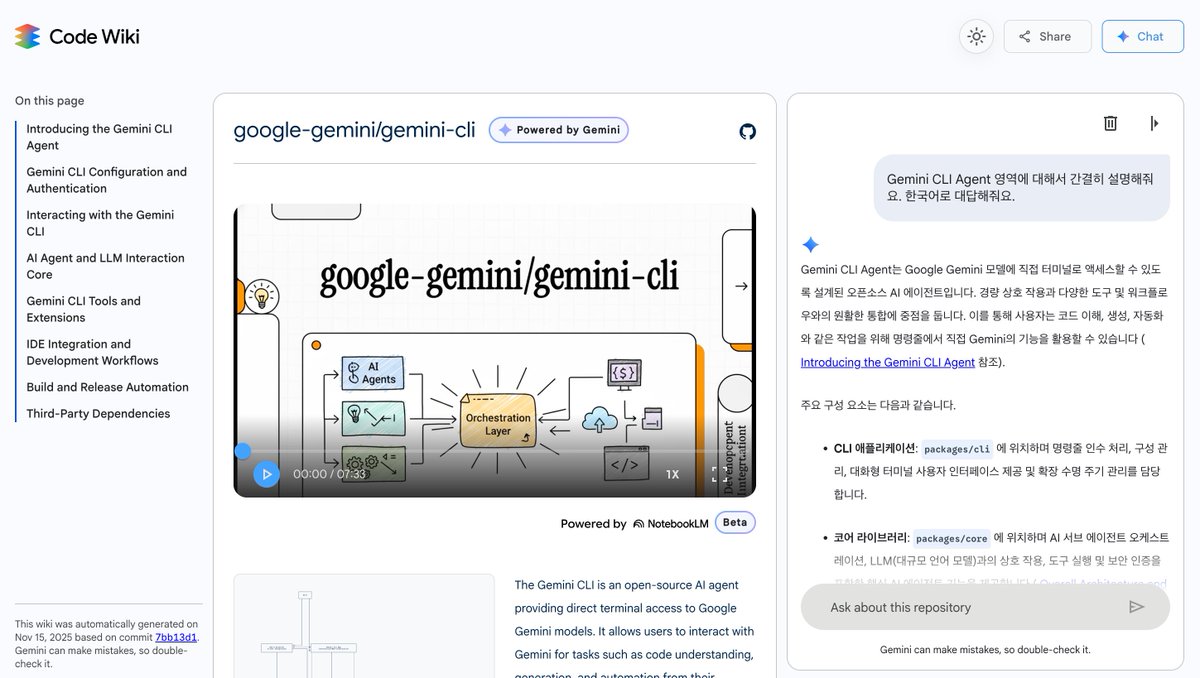Go to IDE Integration and Development Workflows

click(92, 352)
